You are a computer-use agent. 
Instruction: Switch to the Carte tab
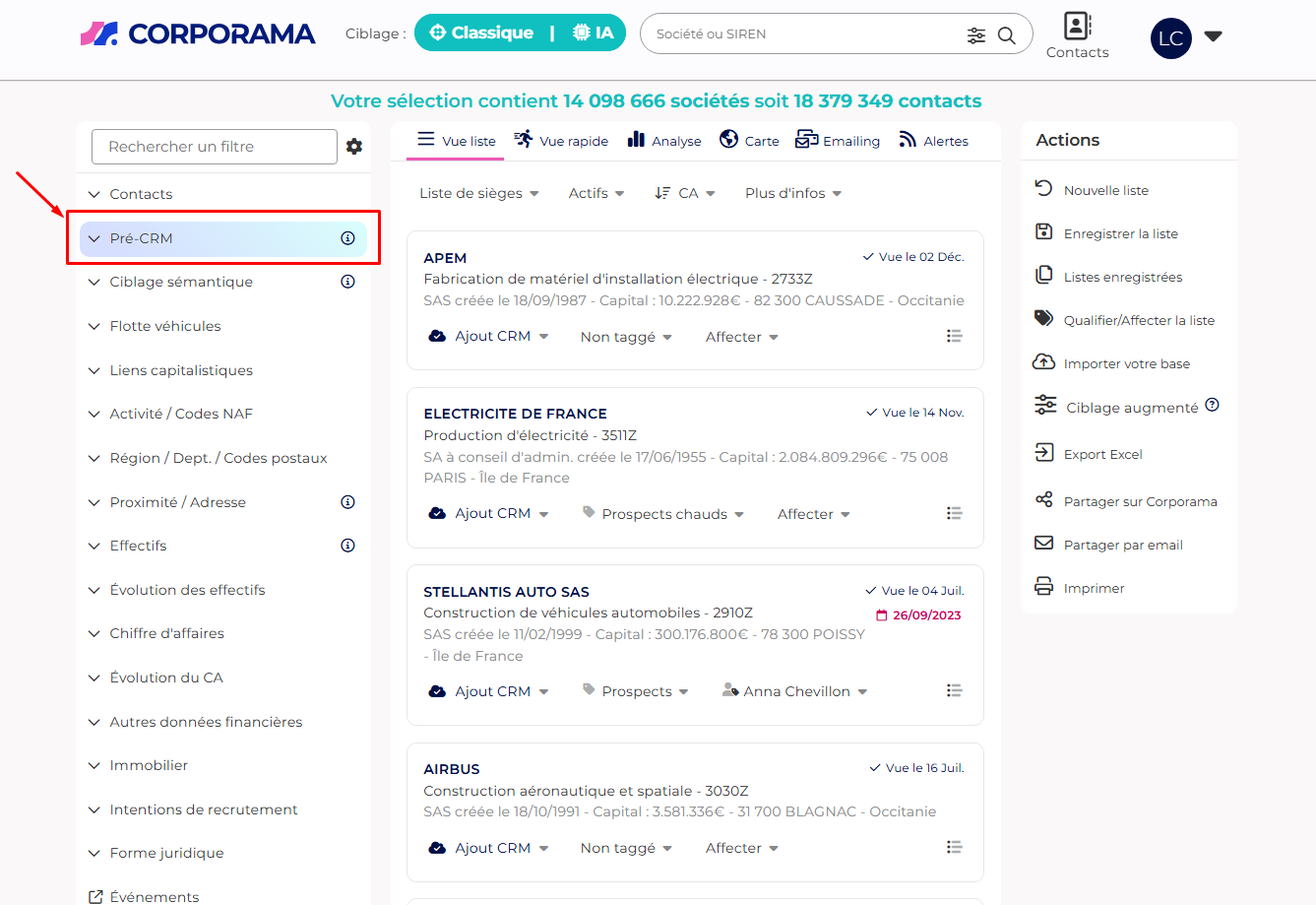(749, 141)
